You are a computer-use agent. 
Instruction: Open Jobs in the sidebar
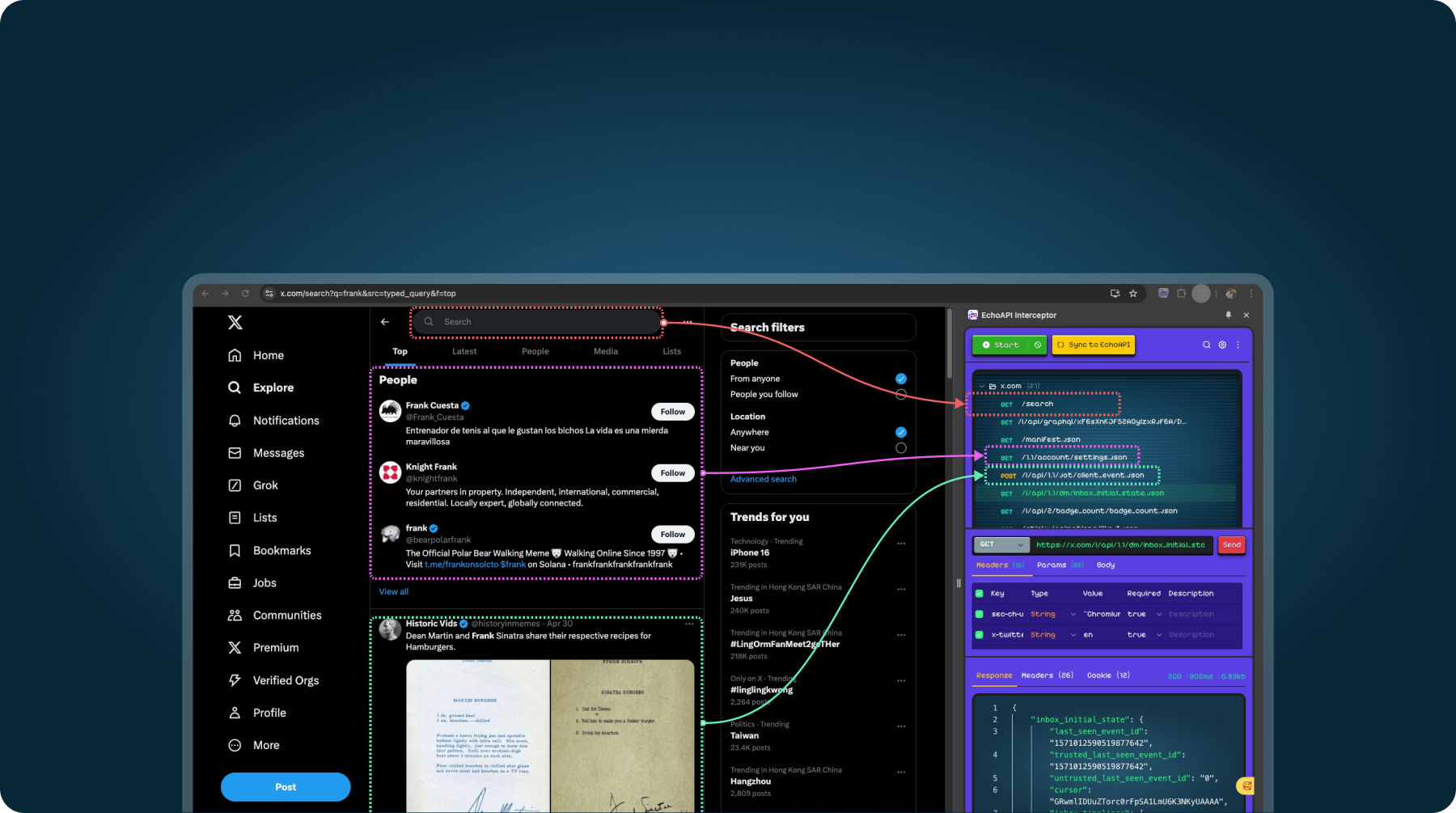(252, 582)
